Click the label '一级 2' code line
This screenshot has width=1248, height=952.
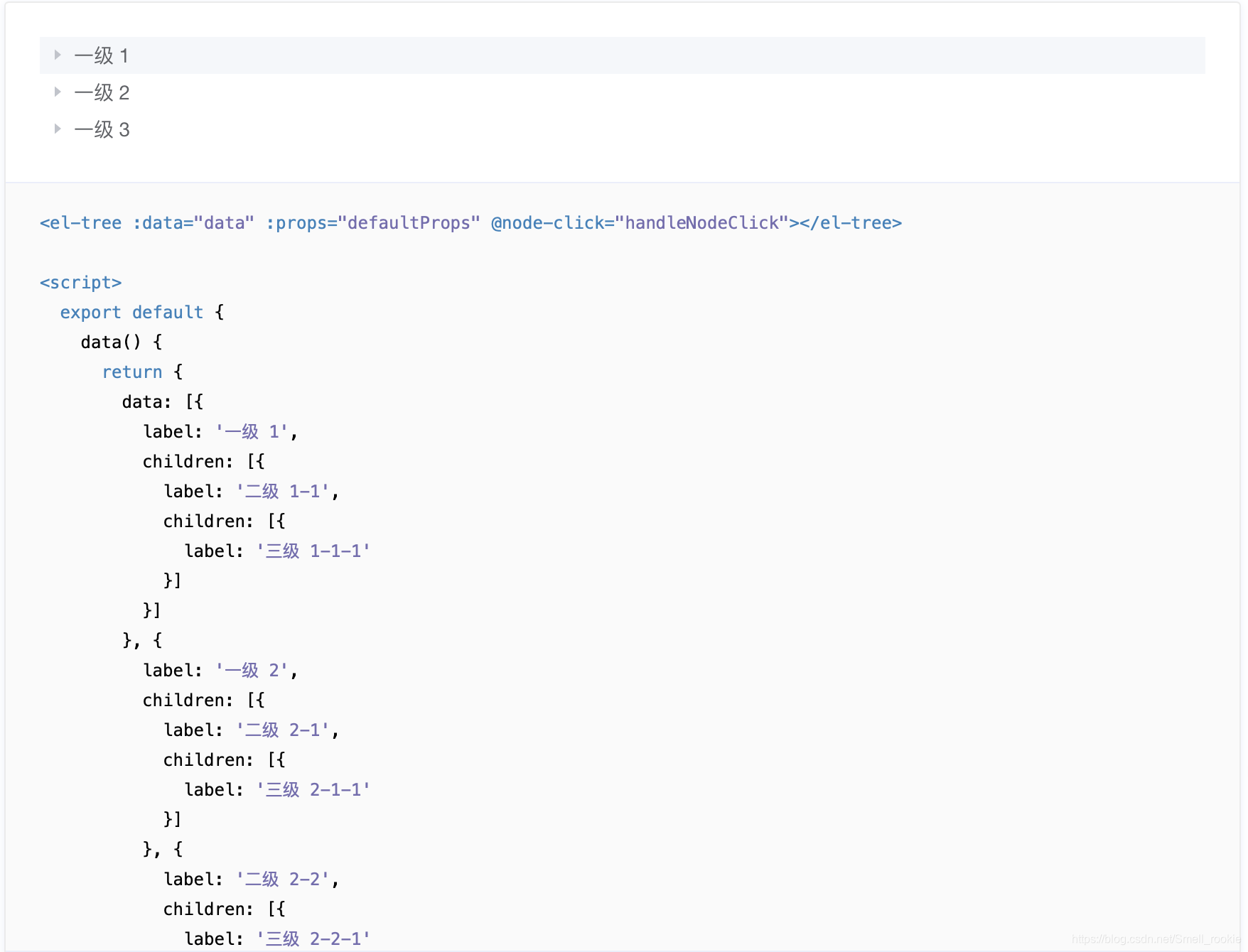click(220, 671)
